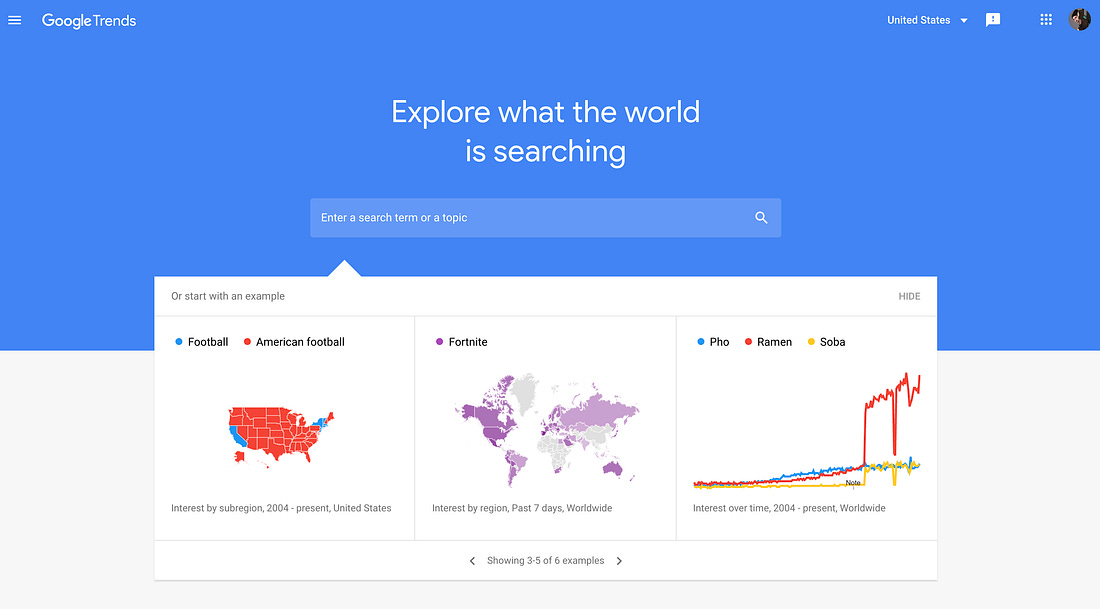Open the Fortnite world map example
1100x609 pixels.
(545, 428)
